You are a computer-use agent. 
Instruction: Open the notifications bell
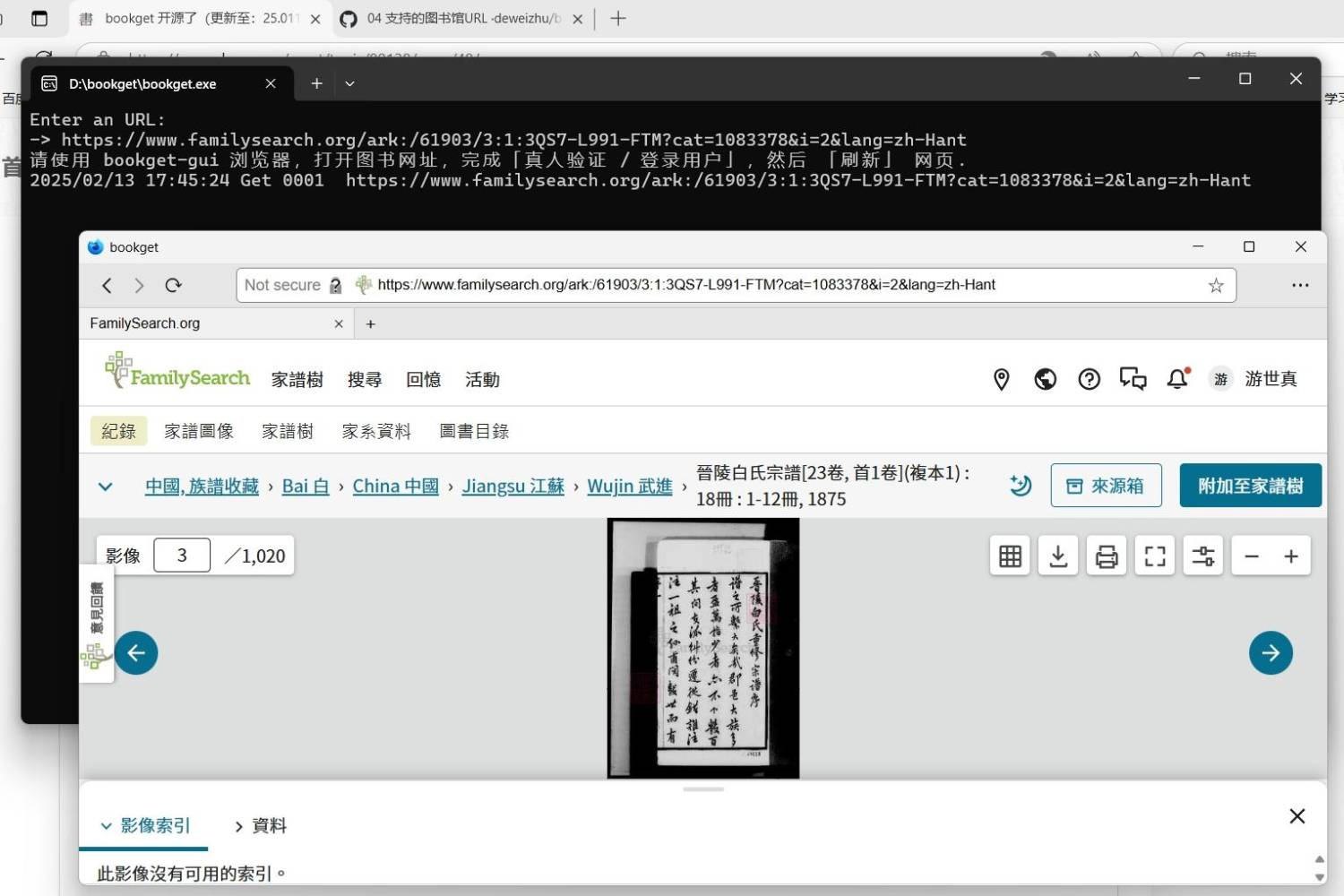point(1176,379)
